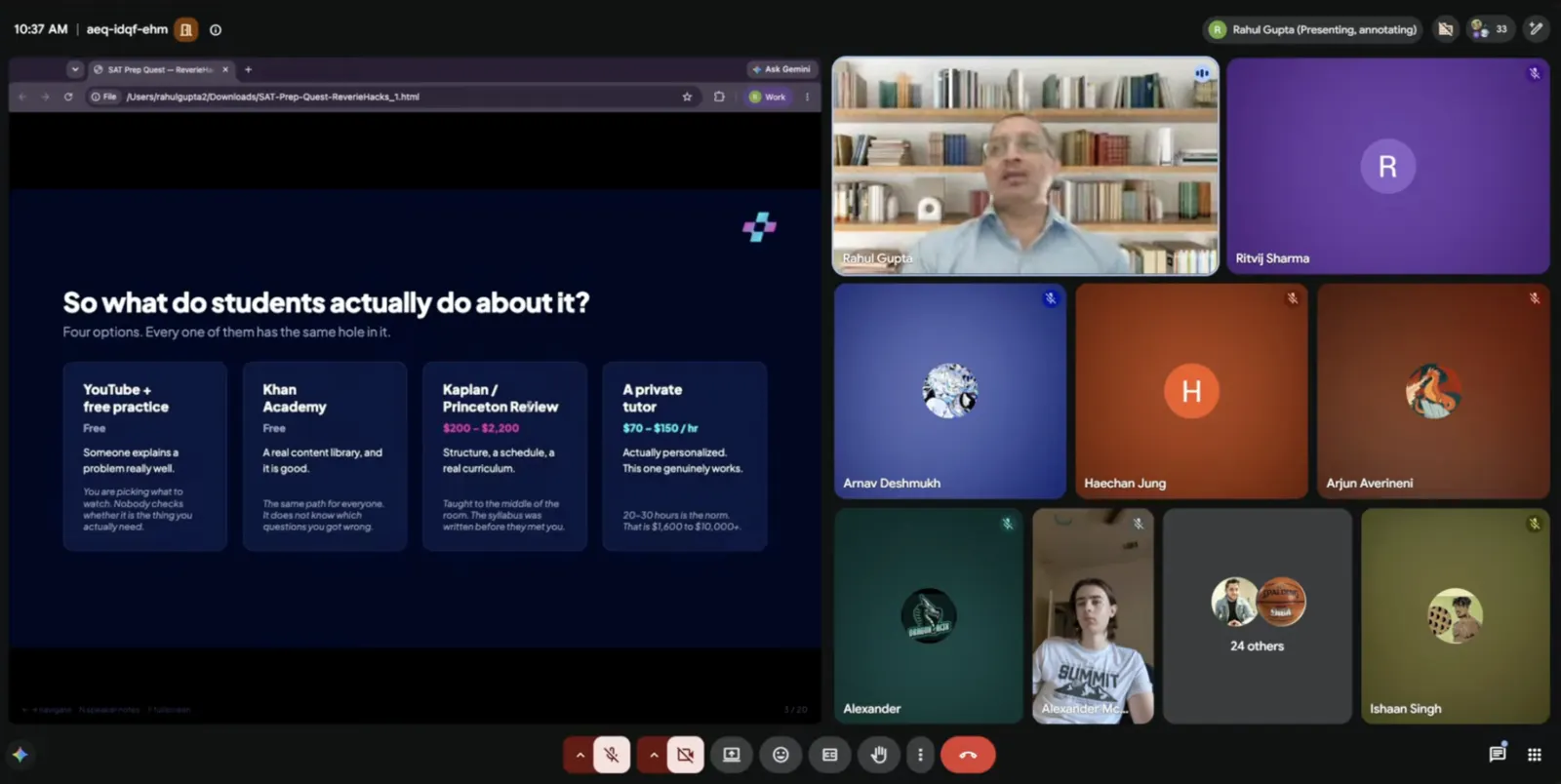Select the SAT Prep Quest browser tab
The width and height of the screenshot is (1561, 784).
(x=160, y=69)
